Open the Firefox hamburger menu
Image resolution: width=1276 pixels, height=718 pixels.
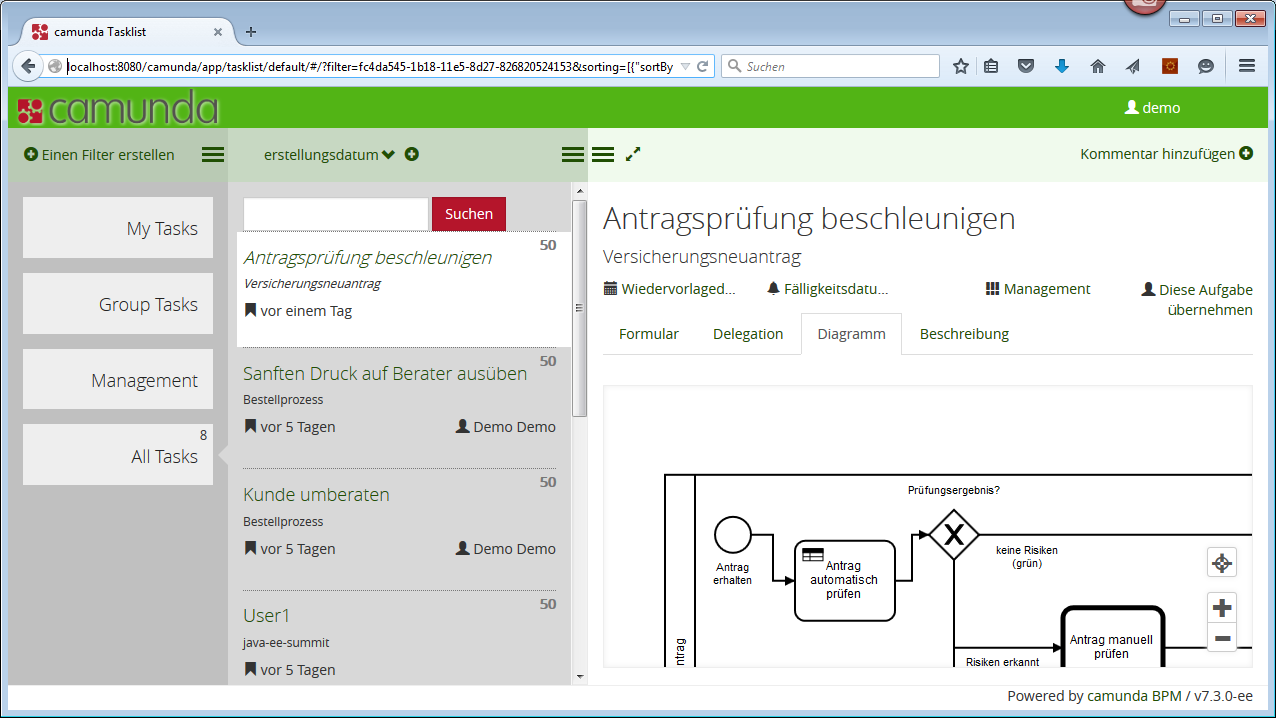1247,66
